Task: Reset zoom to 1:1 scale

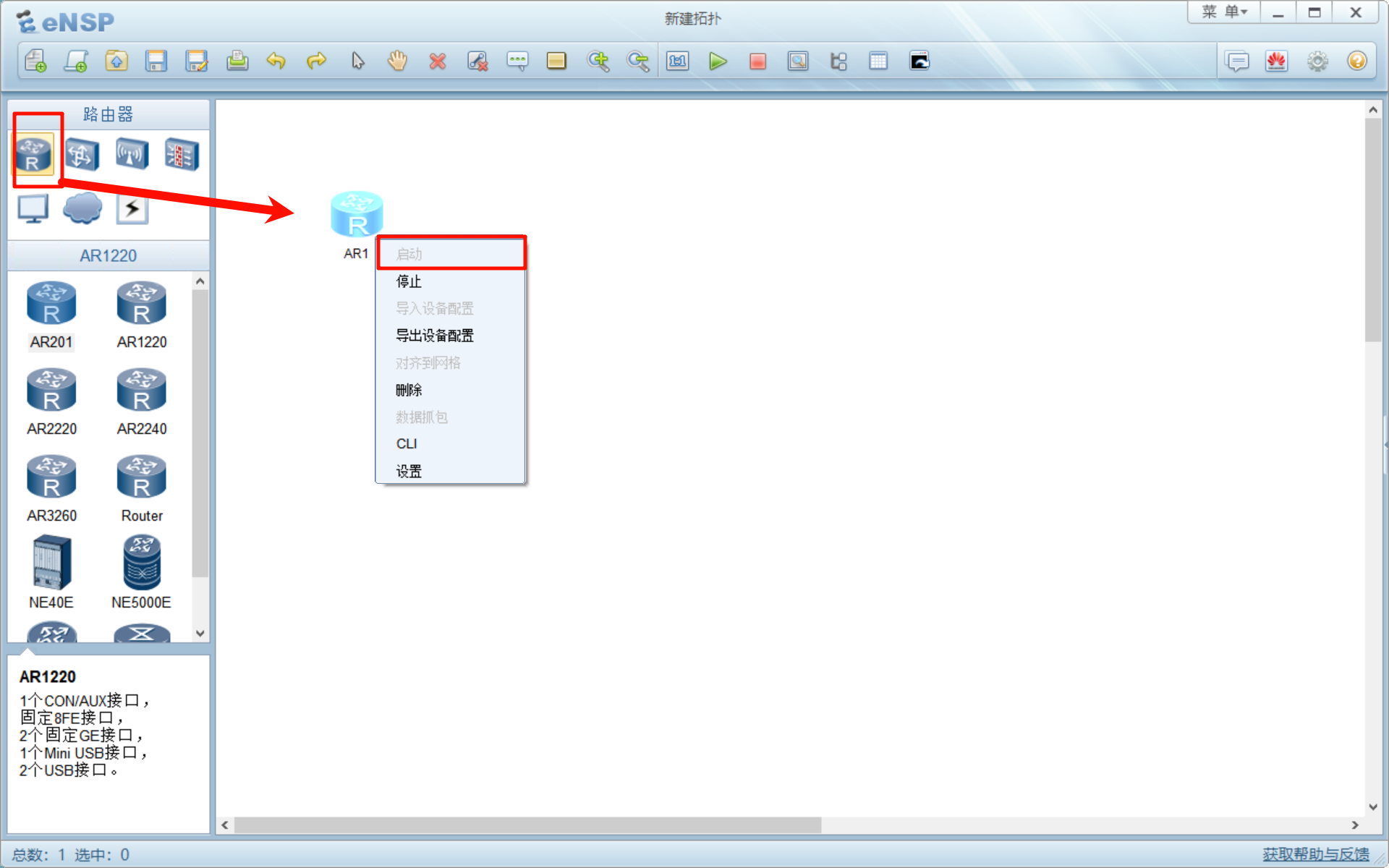Action: coord(678,61)
